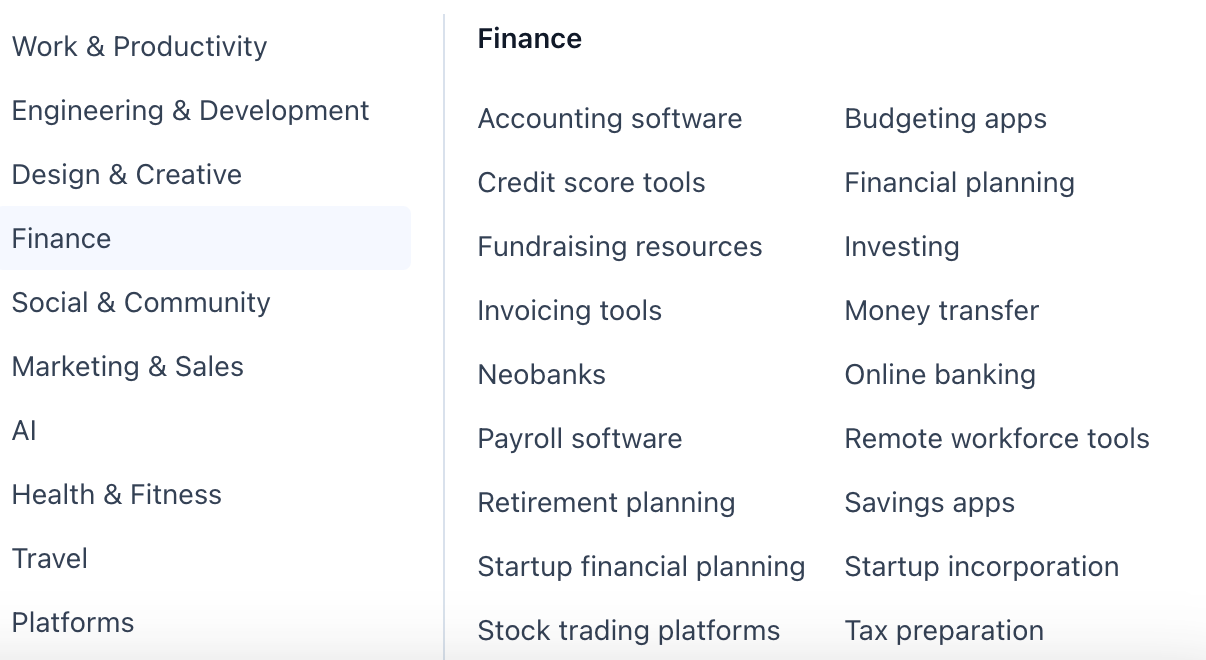Select the Work & Productivity category
The height and width of the screenshot is (660, 1206).
click(139, 47)
